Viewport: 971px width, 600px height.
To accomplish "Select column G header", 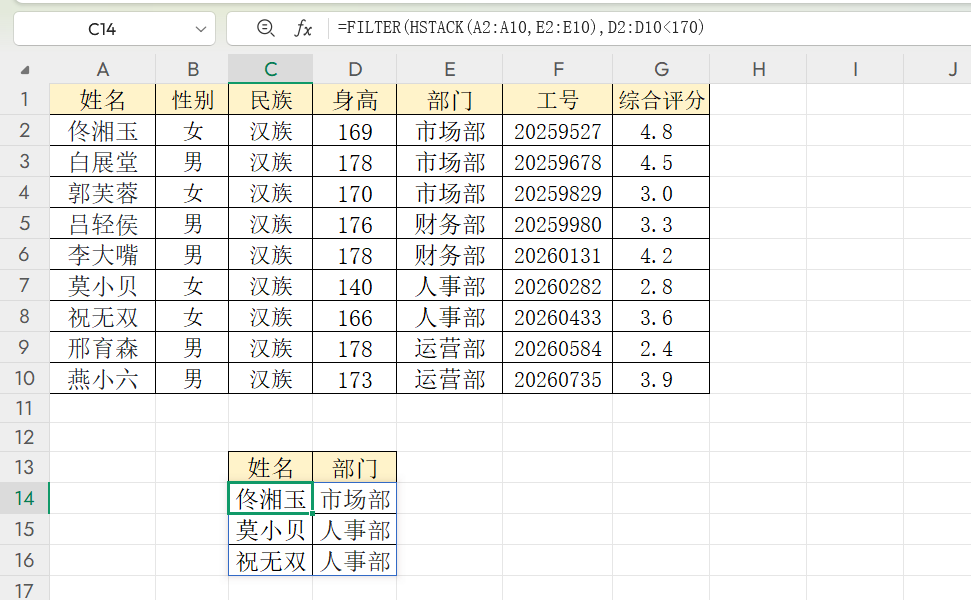I will click(661, 69).
